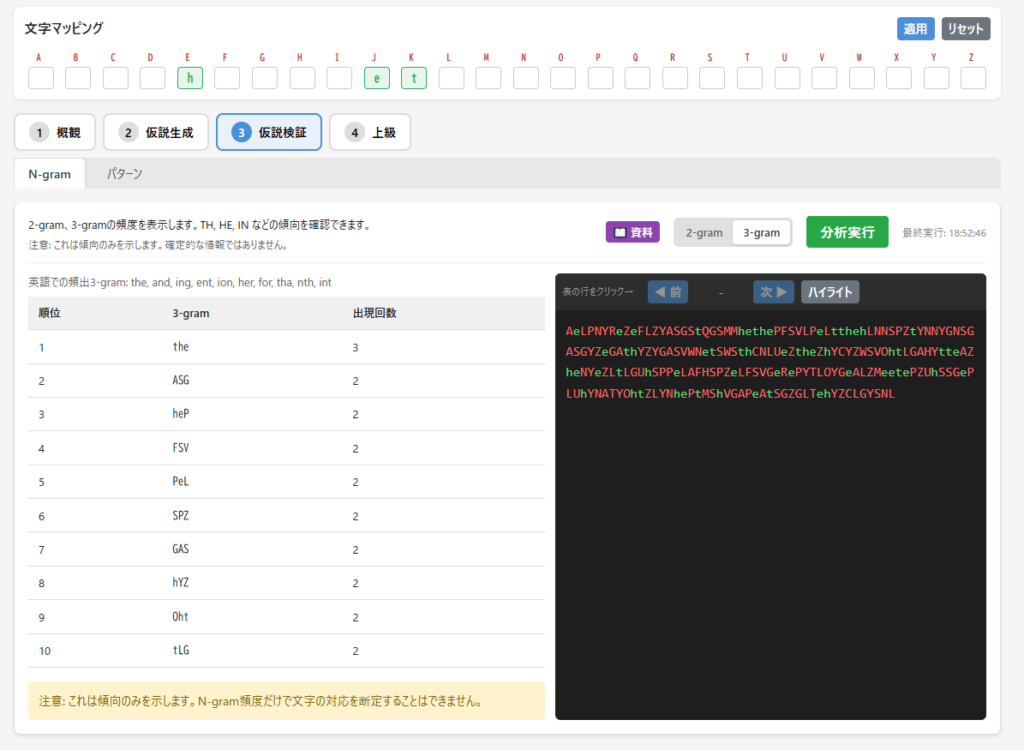This screenshot has width=1024, height=750.
Task: Open step 1 概観 tab
Action: pyautogui.click(x=55, y=132)
